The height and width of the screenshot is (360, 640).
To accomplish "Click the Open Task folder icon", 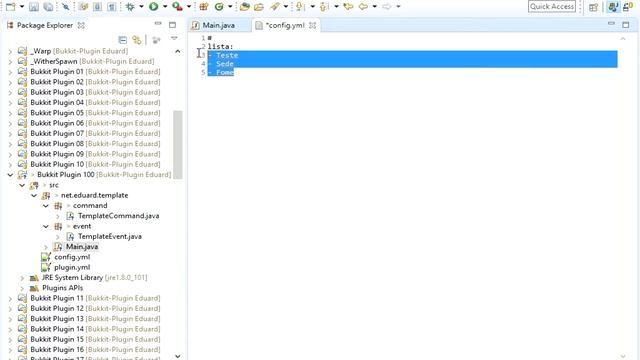I will (x=259, y=7).
